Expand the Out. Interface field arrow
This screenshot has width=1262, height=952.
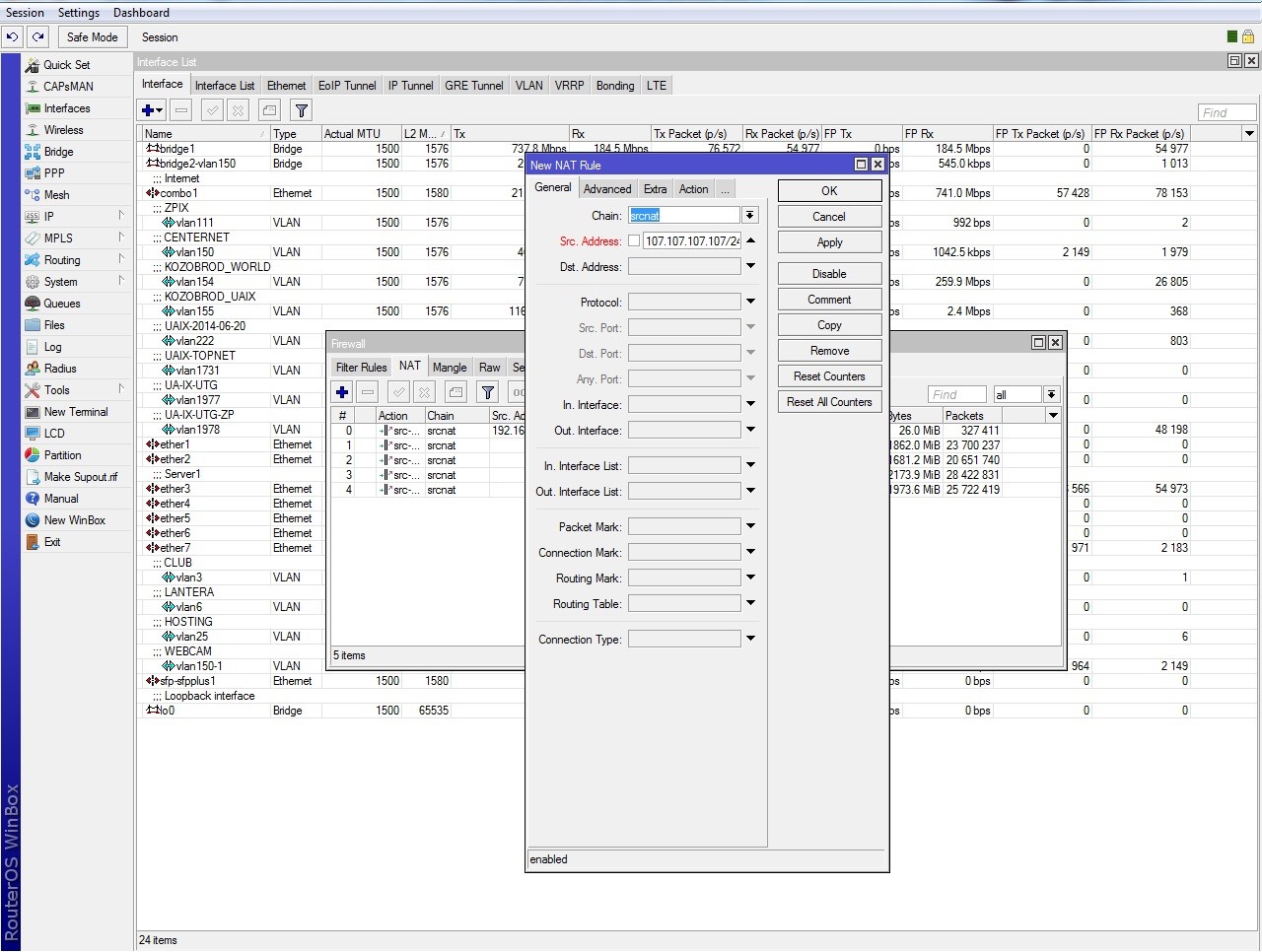[x=750, y=430]
